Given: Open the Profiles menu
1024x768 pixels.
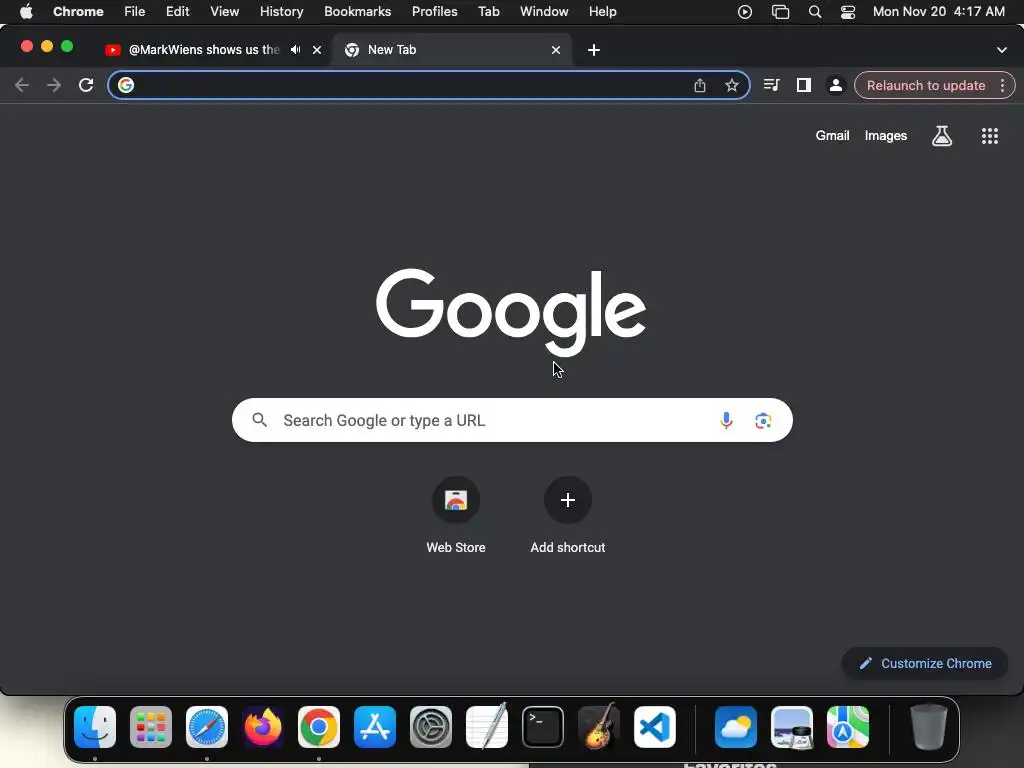Looking at the screenshot, I should point(434,12).
